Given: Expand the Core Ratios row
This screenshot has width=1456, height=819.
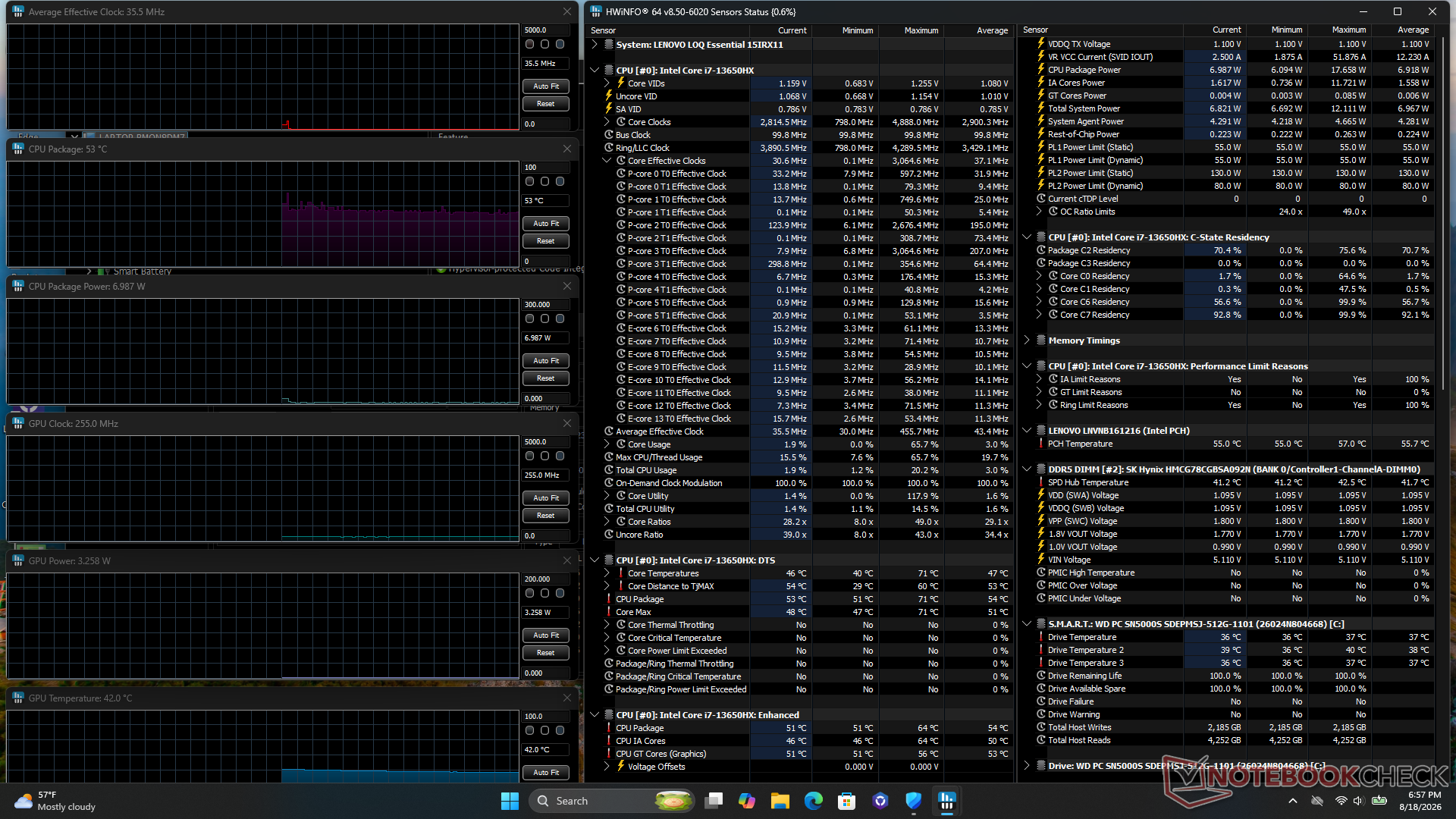Looking at the screenshot, I should 607,522.
